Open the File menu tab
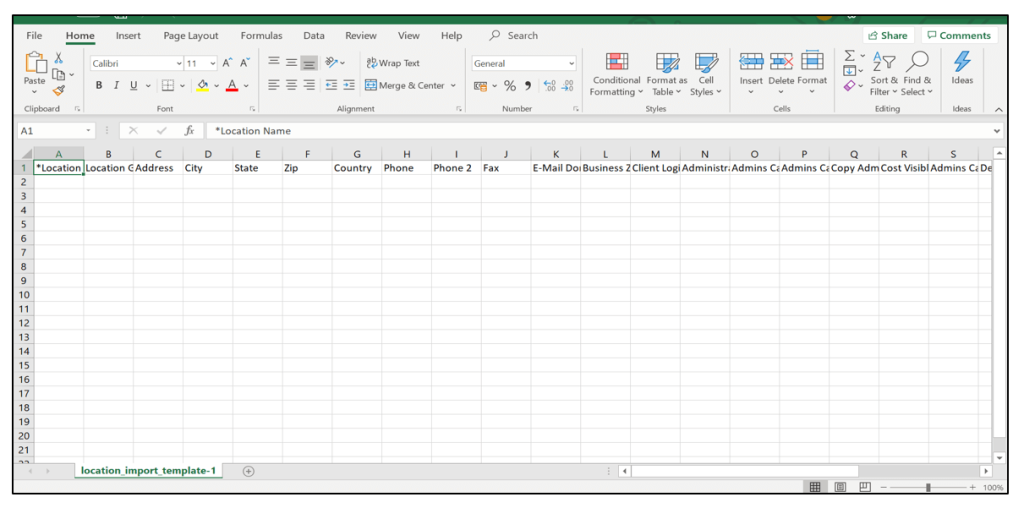Viewport: 1024px width, 508px height. point(34,36)
